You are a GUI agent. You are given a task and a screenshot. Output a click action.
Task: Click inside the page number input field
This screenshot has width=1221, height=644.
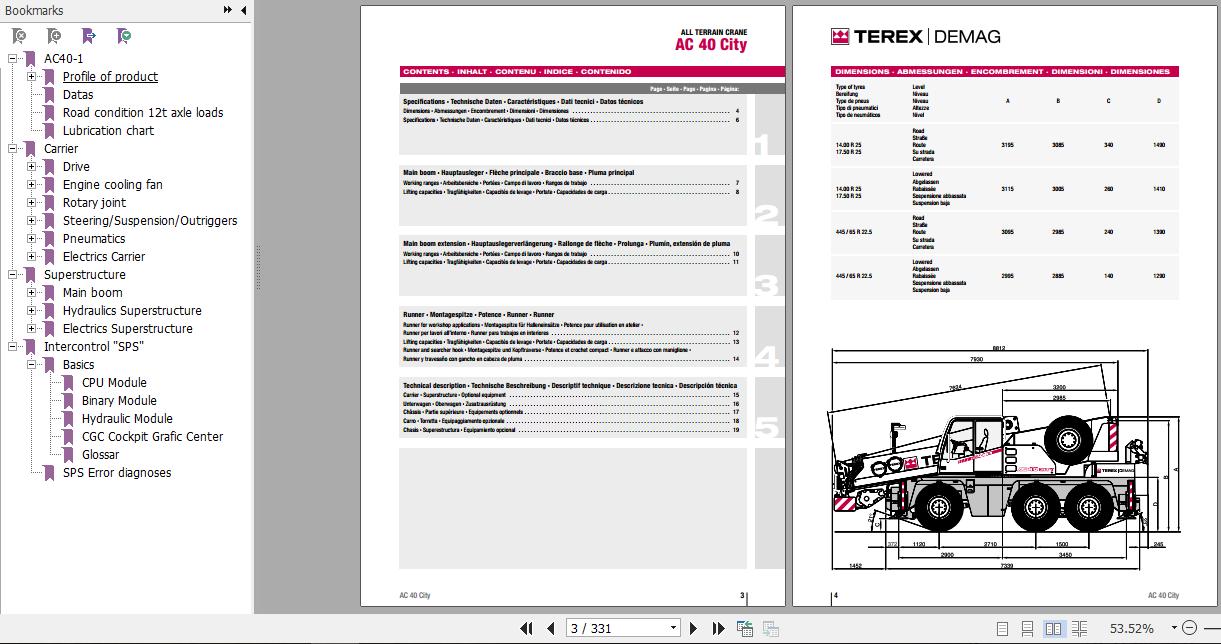click(x=610, y=627)
